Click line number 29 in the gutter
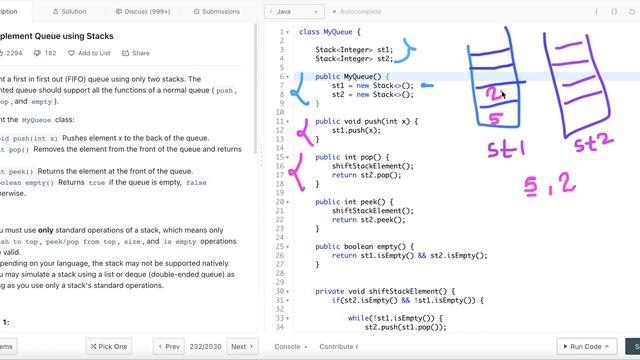 280,282
